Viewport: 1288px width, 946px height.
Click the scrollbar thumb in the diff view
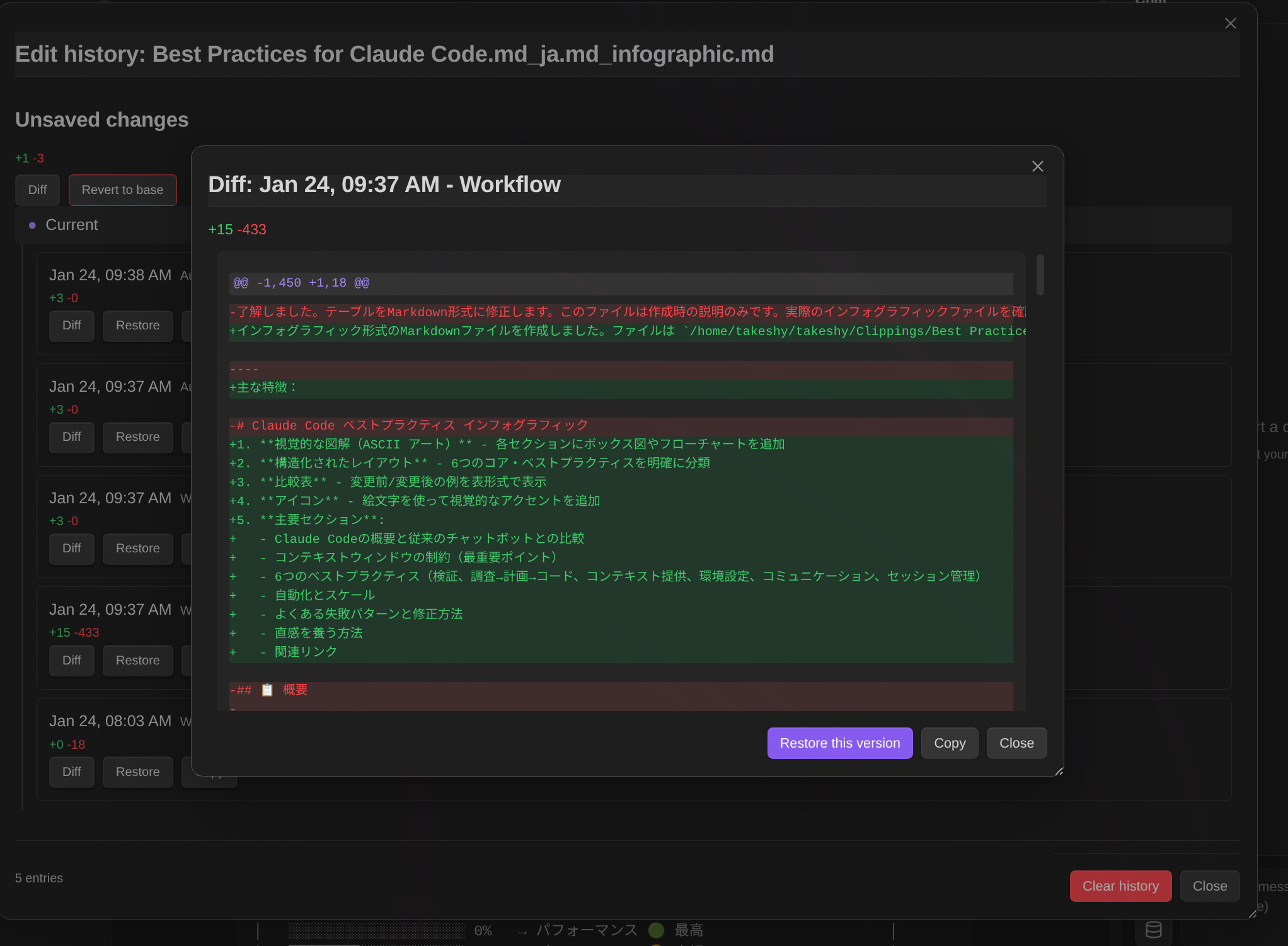pos(1040,275)
